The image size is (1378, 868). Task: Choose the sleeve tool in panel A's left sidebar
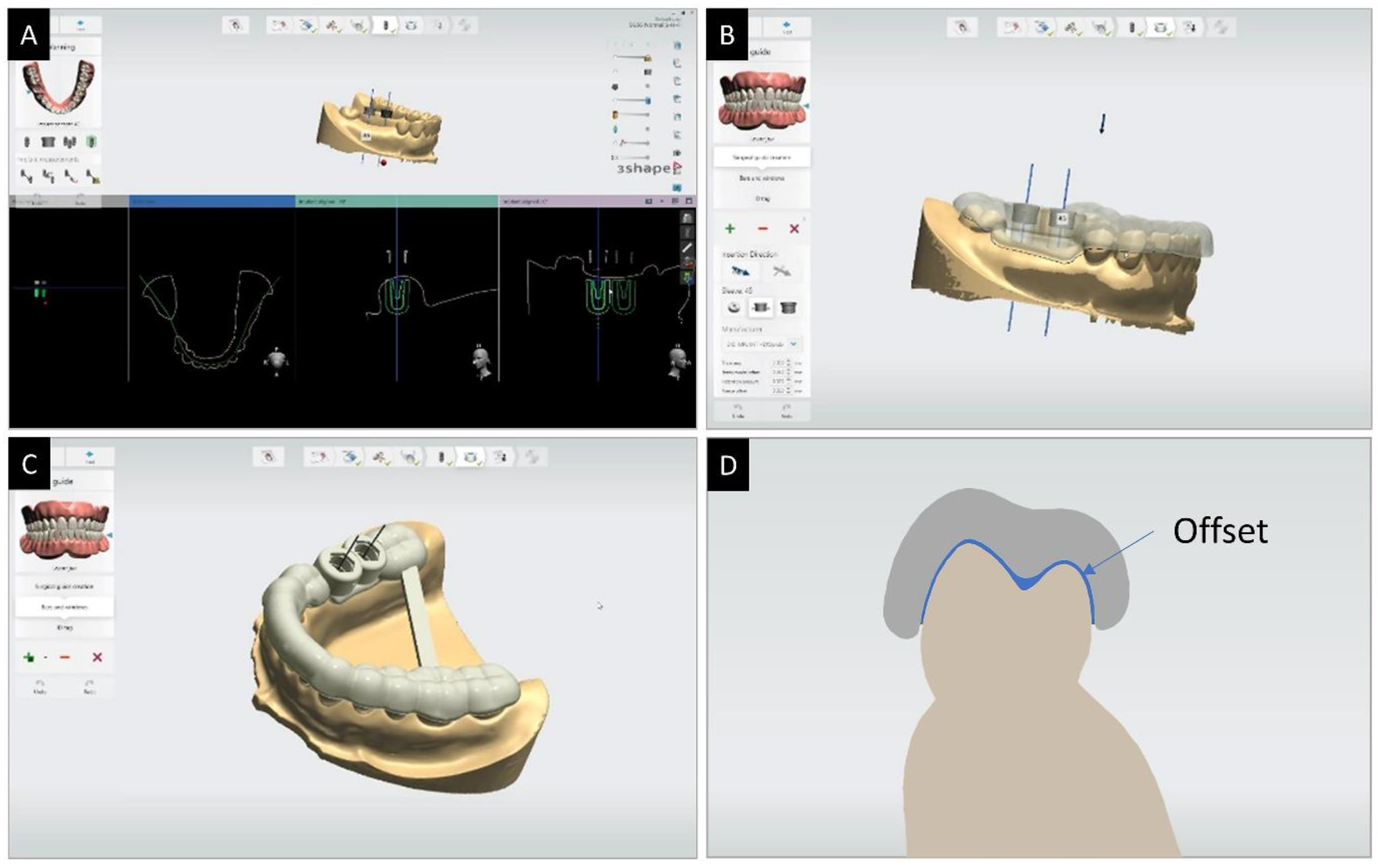(48, 142)
